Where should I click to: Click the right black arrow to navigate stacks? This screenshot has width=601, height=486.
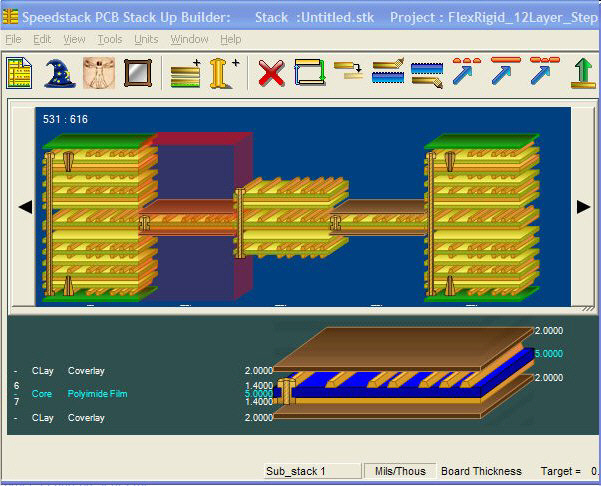point(583,207)
